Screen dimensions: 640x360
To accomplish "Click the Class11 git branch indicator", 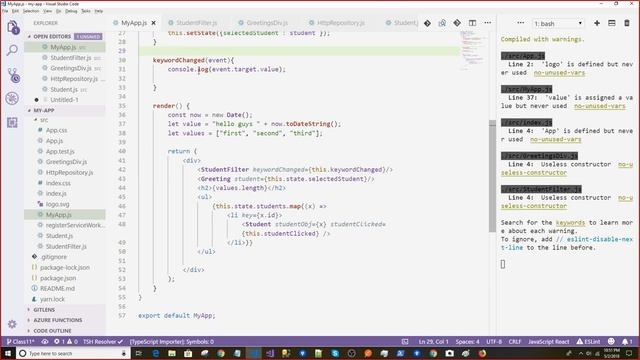I will coord(20,342).
